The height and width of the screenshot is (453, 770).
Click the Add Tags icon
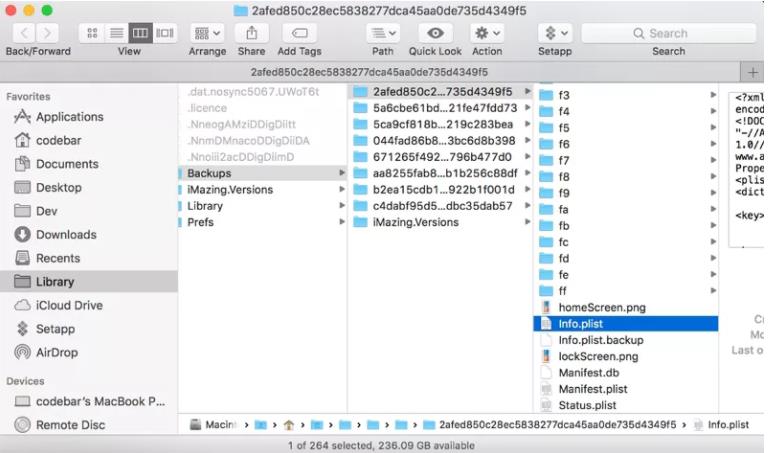tap(299, 33)
